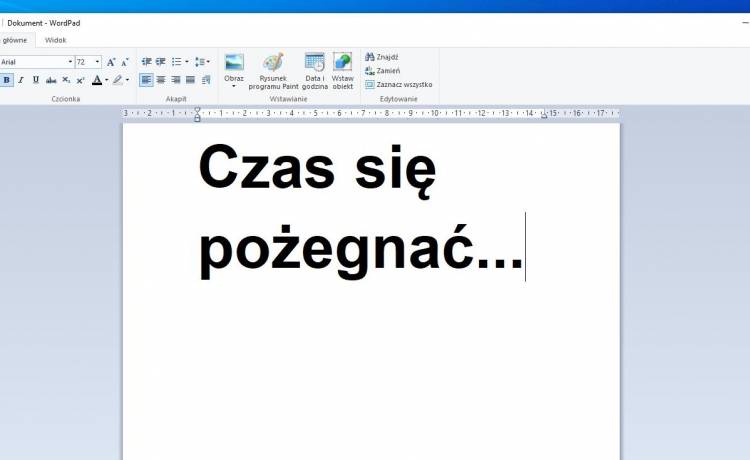Switch to the główne ribbon tab
Viewport: 750px width, 460px height.
(15, 40)
